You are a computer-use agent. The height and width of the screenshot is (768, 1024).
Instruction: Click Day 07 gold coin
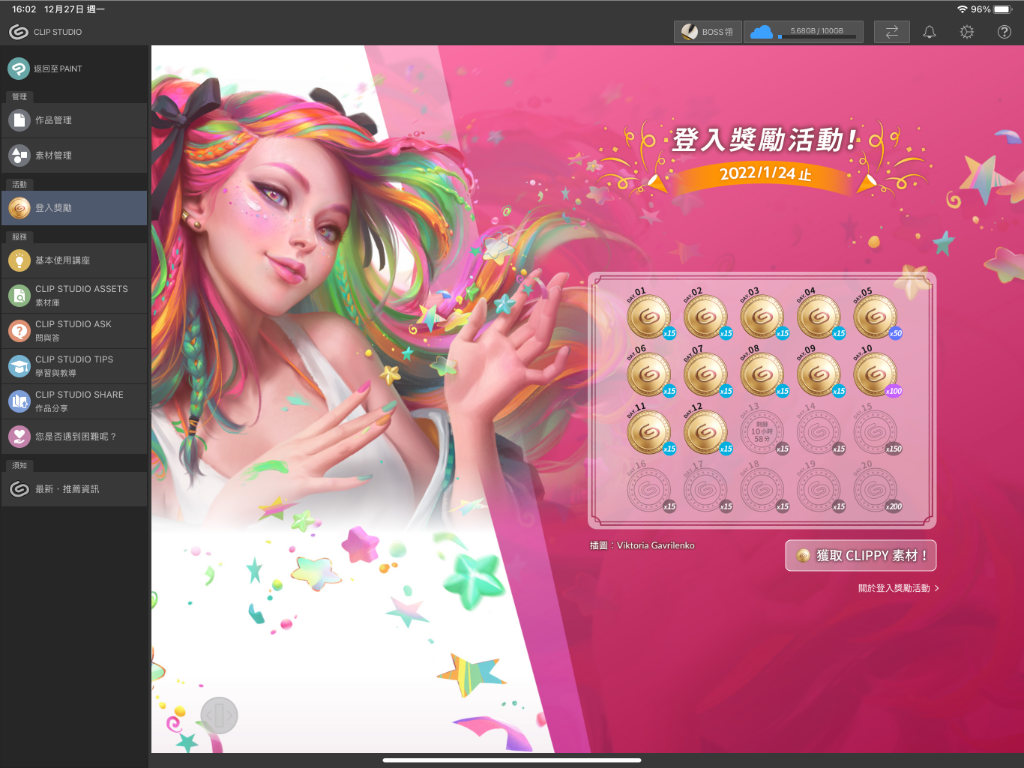pyautogui.click(x=705, y=374)
